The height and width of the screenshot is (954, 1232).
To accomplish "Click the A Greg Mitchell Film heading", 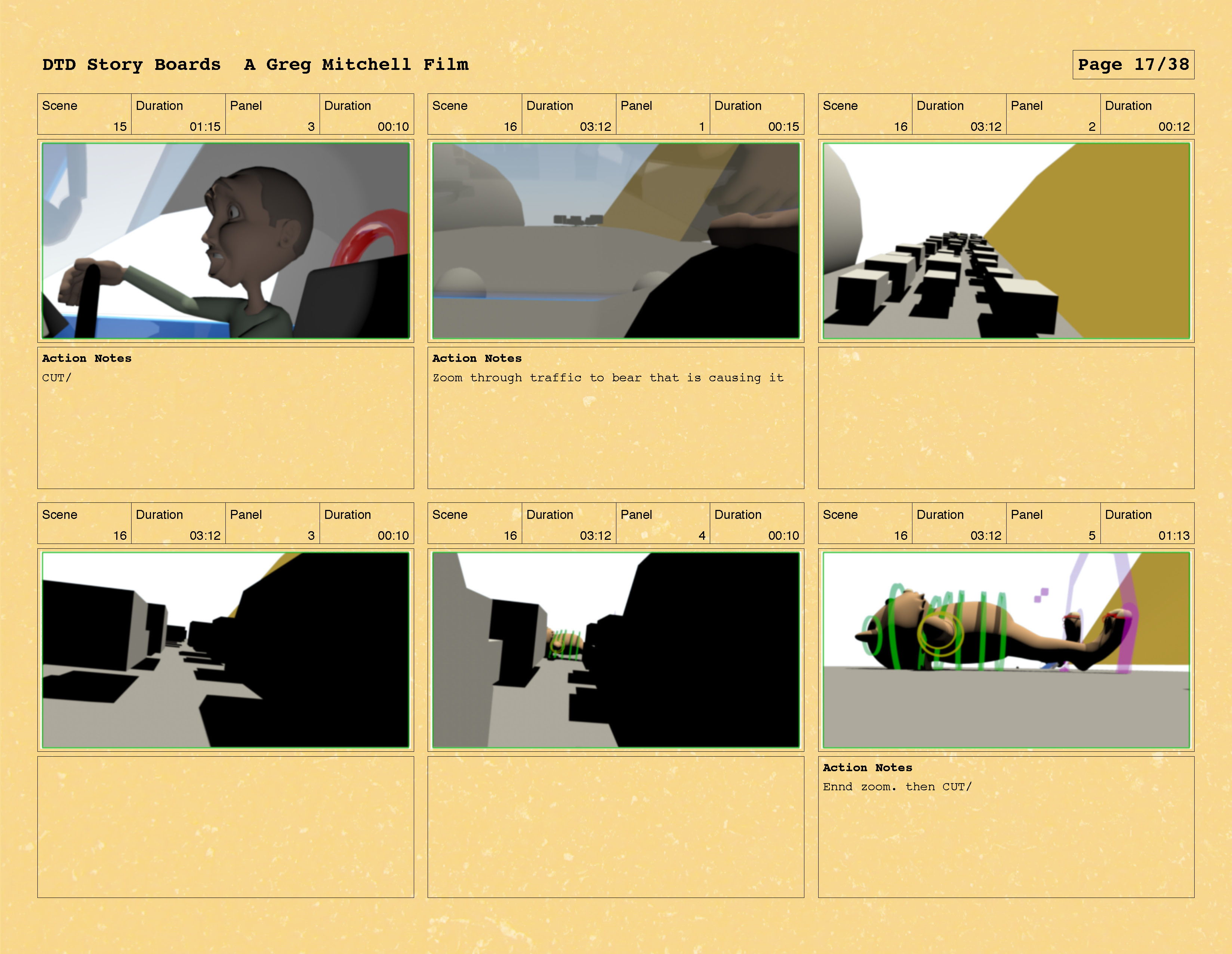I will [x=356, y=64].
